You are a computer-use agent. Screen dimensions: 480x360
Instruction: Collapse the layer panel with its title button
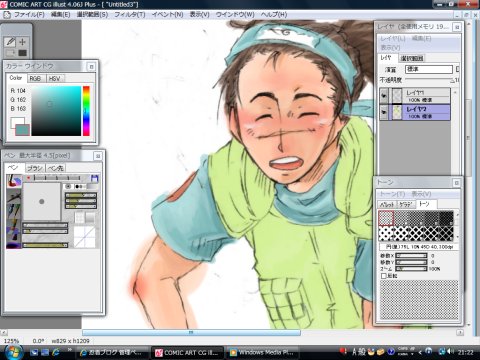[457, 27]
